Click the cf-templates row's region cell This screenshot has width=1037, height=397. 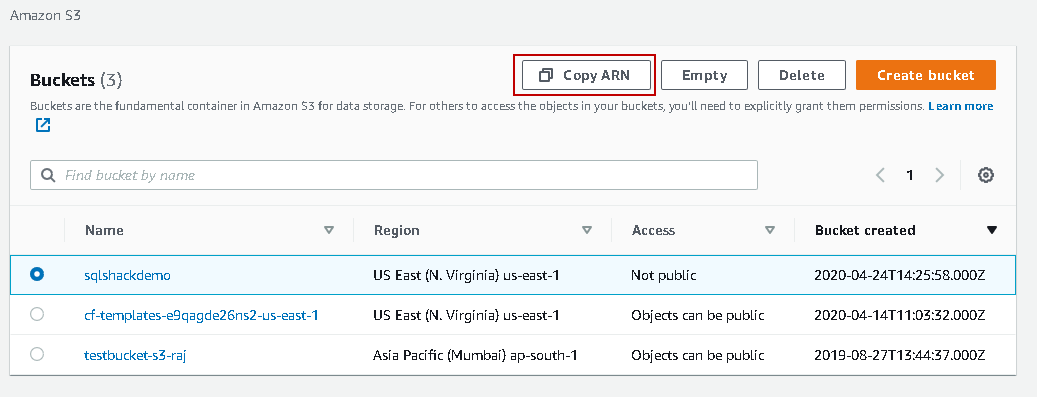[466, 315]
